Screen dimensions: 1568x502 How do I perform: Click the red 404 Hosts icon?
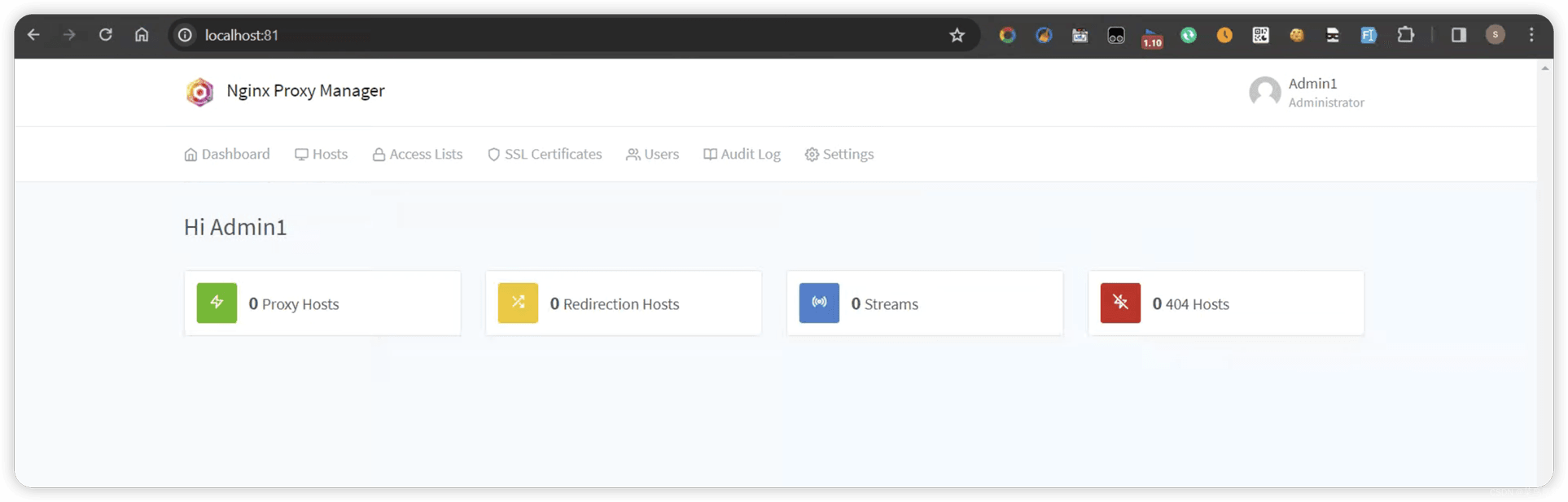pos(1120,303)
